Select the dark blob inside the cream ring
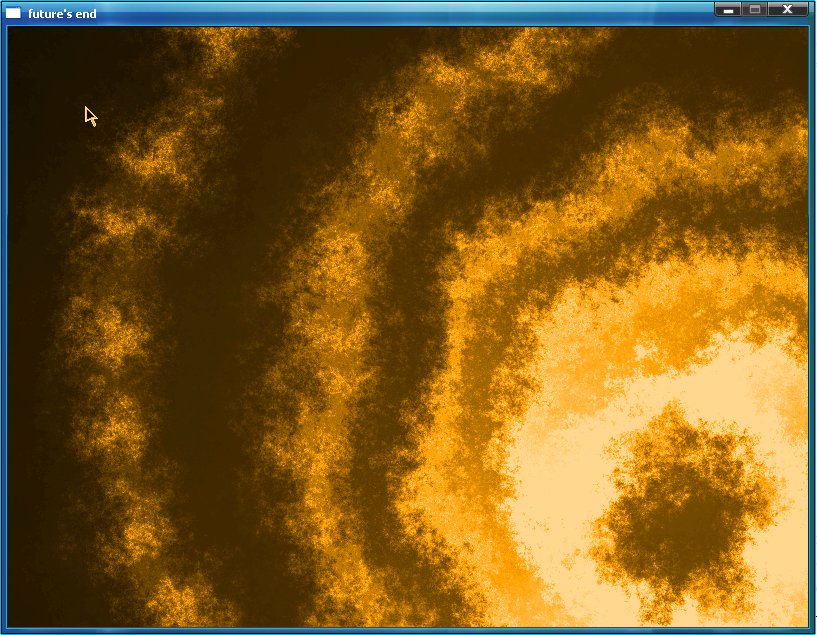The height and width of the screenshot is (635, 817). (680, 510)
